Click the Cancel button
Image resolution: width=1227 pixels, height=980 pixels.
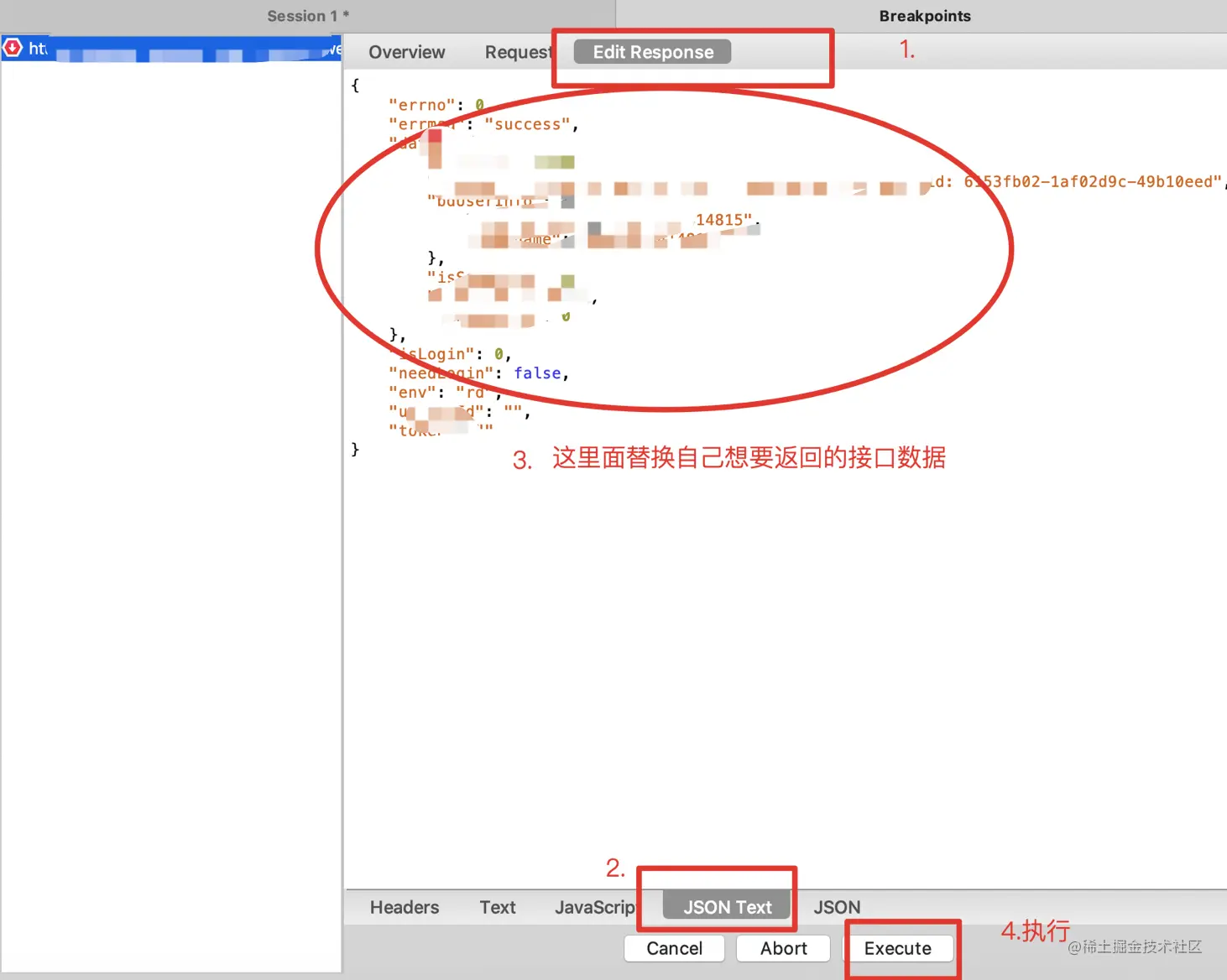pos(674,948)
